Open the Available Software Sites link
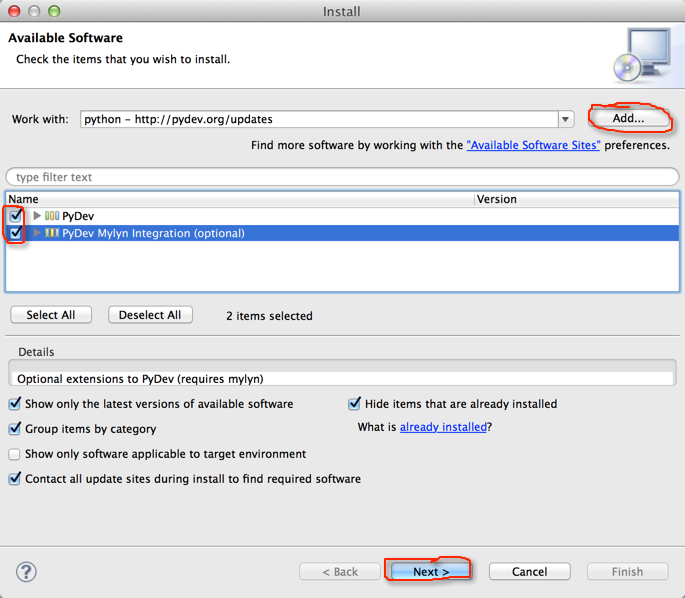The height and width of the screenshot is (598, 685). pyautogui.click(x=533, y=145)
